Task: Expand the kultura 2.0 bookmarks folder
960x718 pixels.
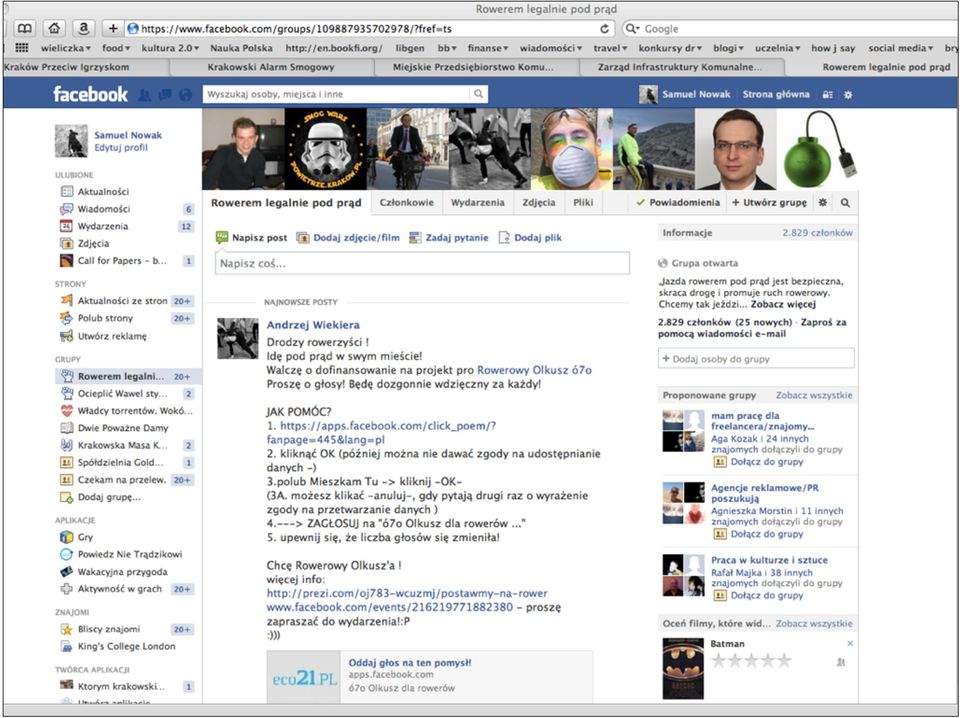Action: click(x=170, y=48)
